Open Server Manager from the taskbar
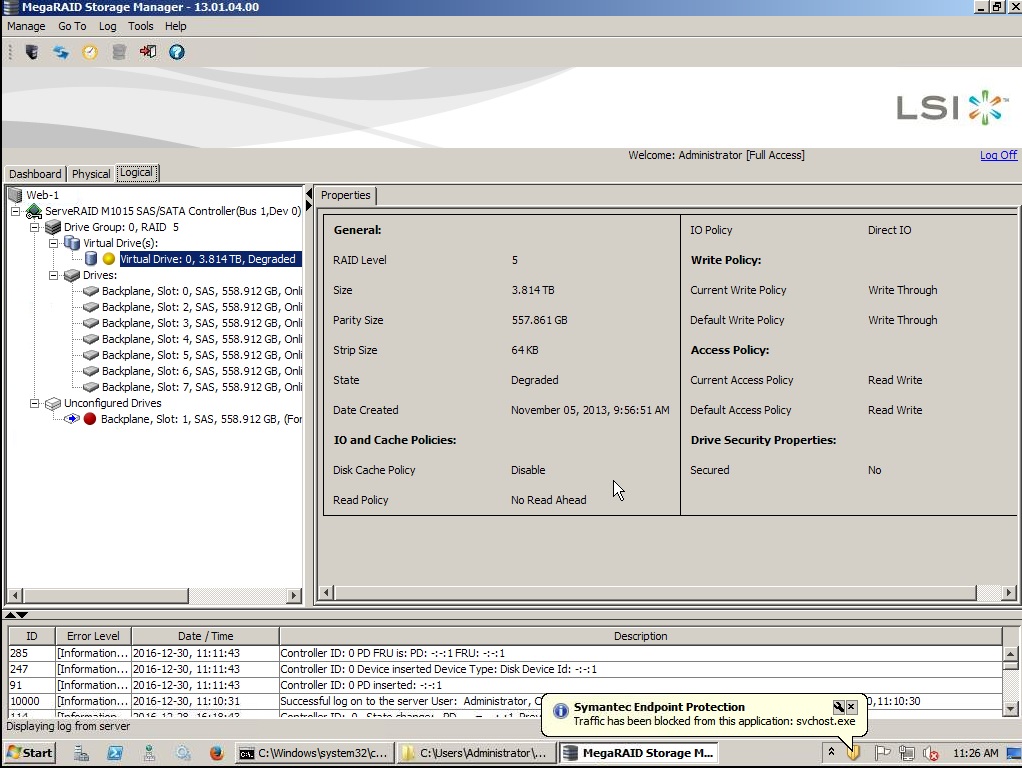This screenshot has width=1022, height=768. (x=81, y=753)
